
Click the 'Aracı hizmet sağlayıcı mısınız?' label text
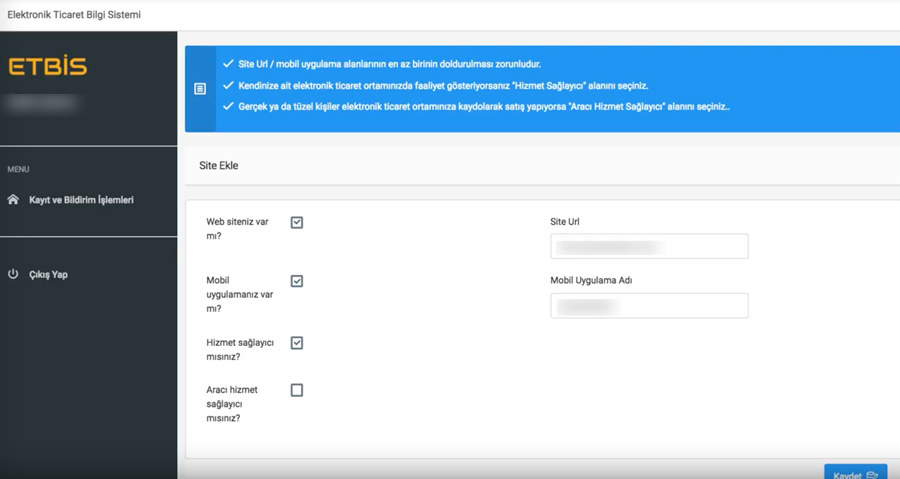(232, 404)
